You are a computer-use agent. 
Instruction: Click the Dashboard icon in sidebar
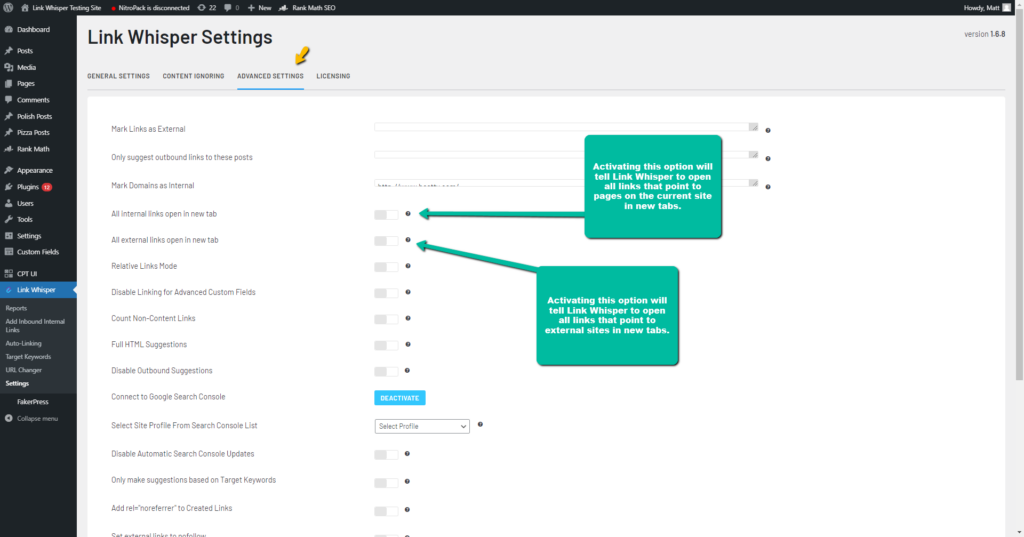point(8,29)
